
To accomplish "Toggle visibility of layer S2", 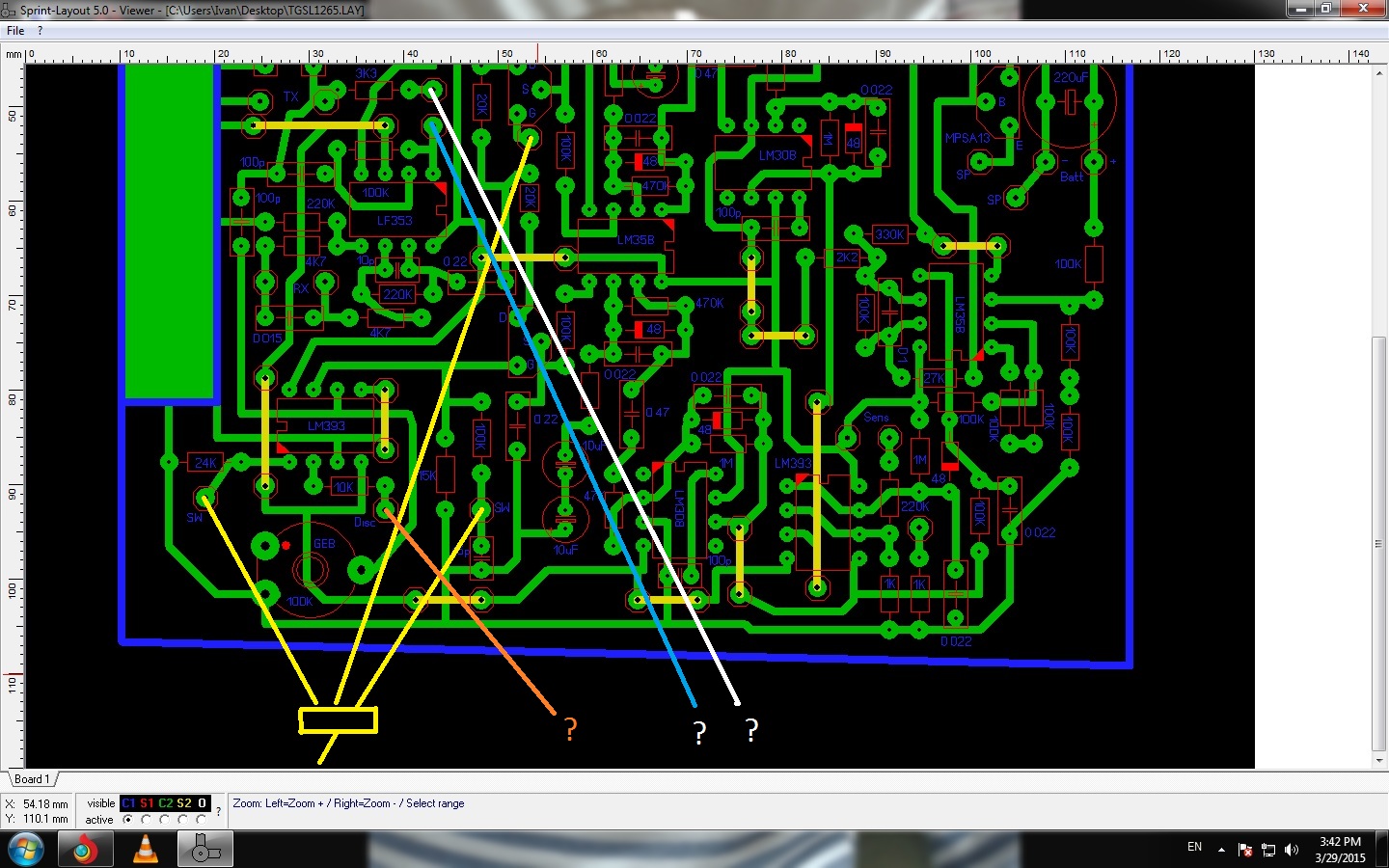I will [183, 802].
